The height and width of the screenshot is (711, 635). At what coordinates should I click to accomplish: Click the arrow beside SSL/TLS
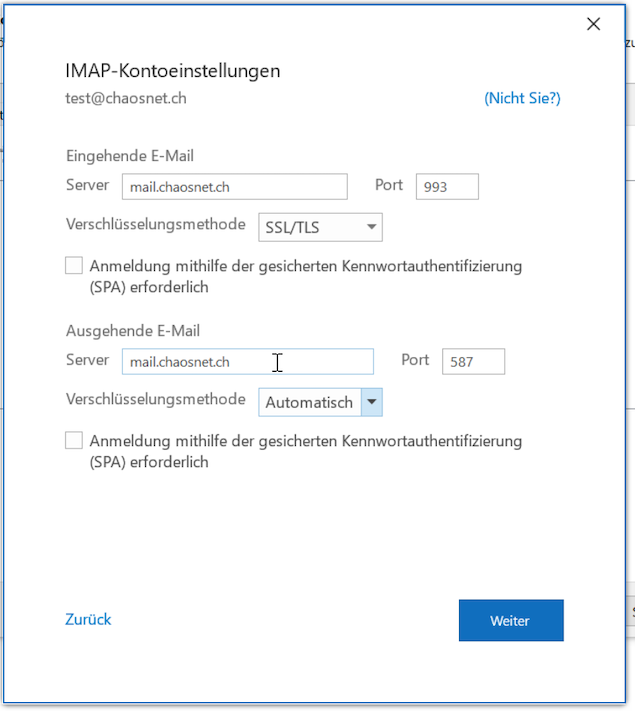tap(372, 227)
